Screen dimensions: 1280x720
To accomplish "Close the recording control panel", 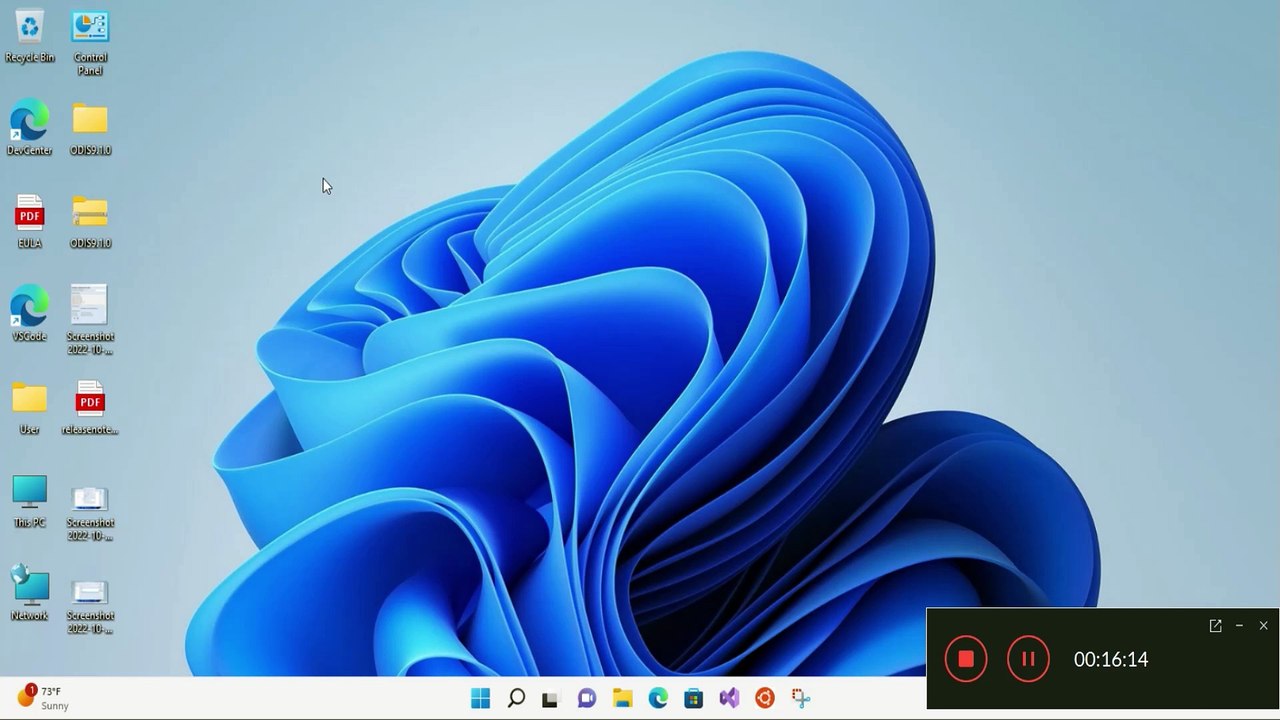I will 1264,626.
